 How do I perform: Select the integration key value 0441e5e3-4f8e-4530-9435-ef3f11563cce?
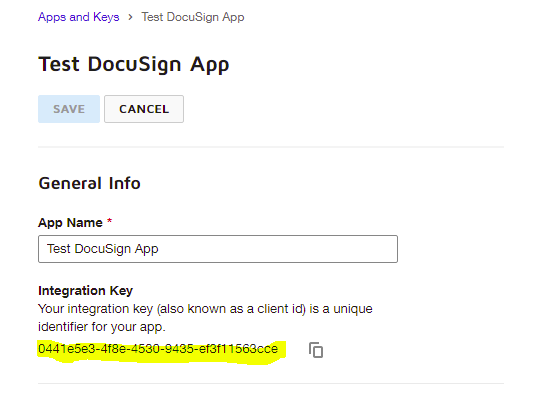pos(158,349)
